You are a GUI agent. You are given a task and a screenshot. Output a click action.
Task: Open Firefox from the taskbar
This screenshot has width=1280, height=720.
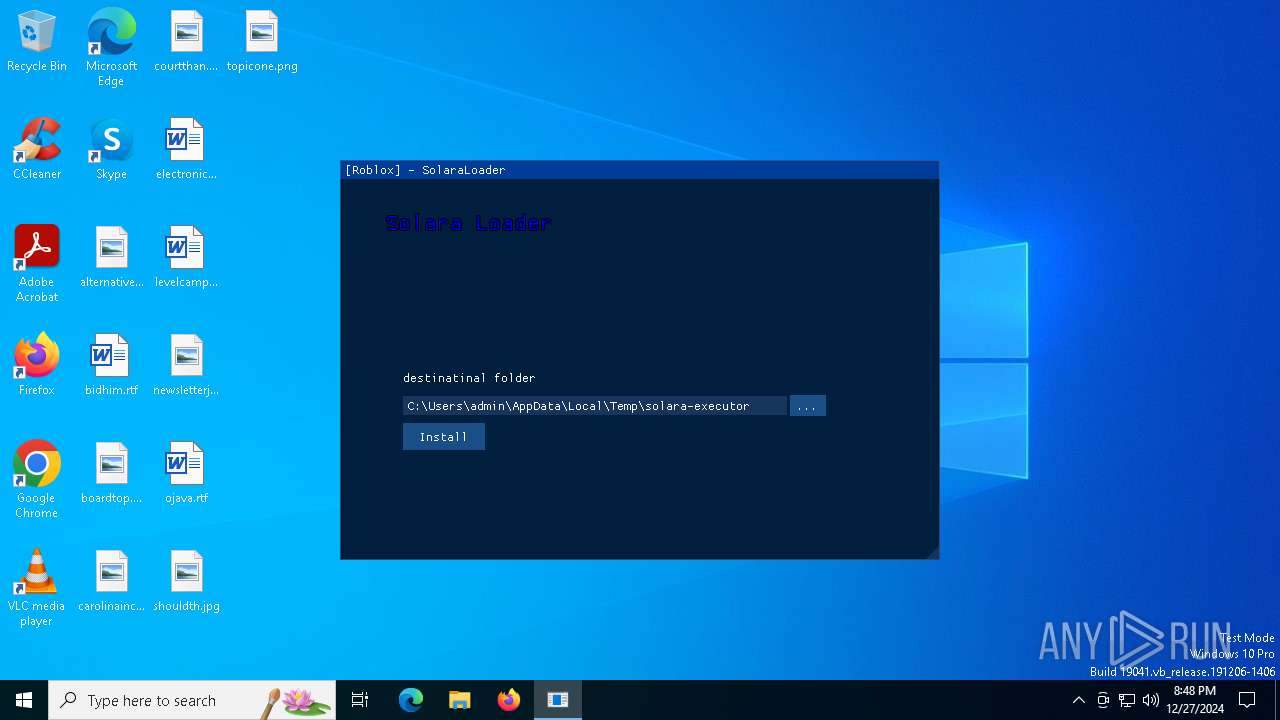point(509,700)
